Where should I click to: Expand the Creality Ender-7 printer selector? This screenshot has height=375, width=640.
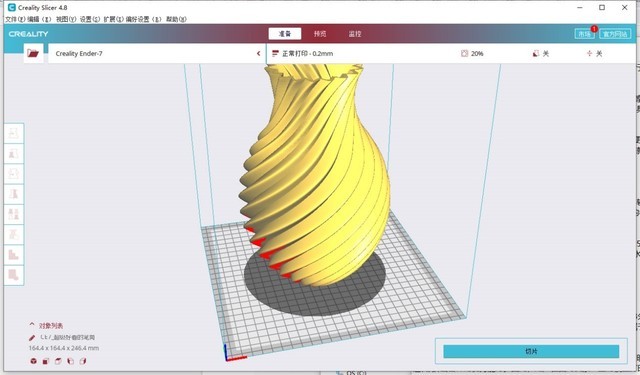point(158,53)
